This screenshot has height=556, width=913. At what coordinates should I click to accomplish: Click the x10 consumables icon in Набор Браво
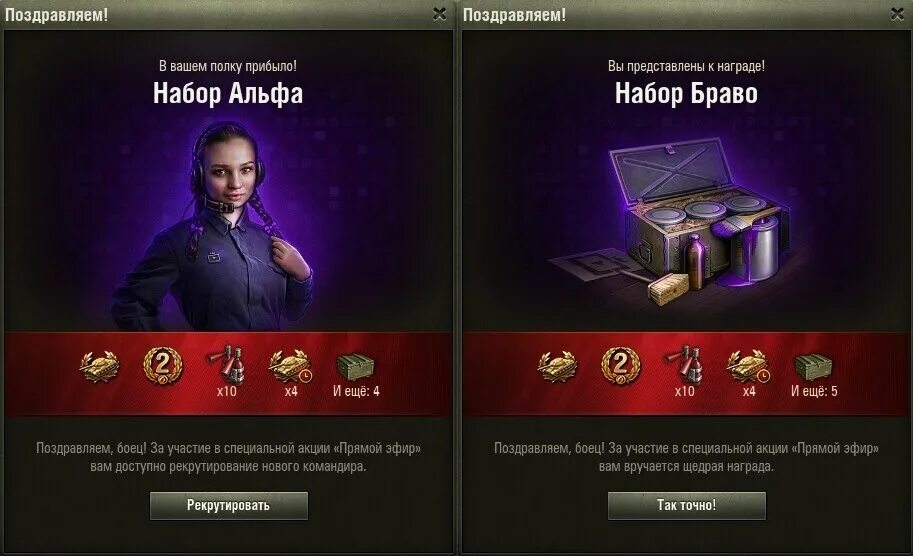[x=684, y=365]
